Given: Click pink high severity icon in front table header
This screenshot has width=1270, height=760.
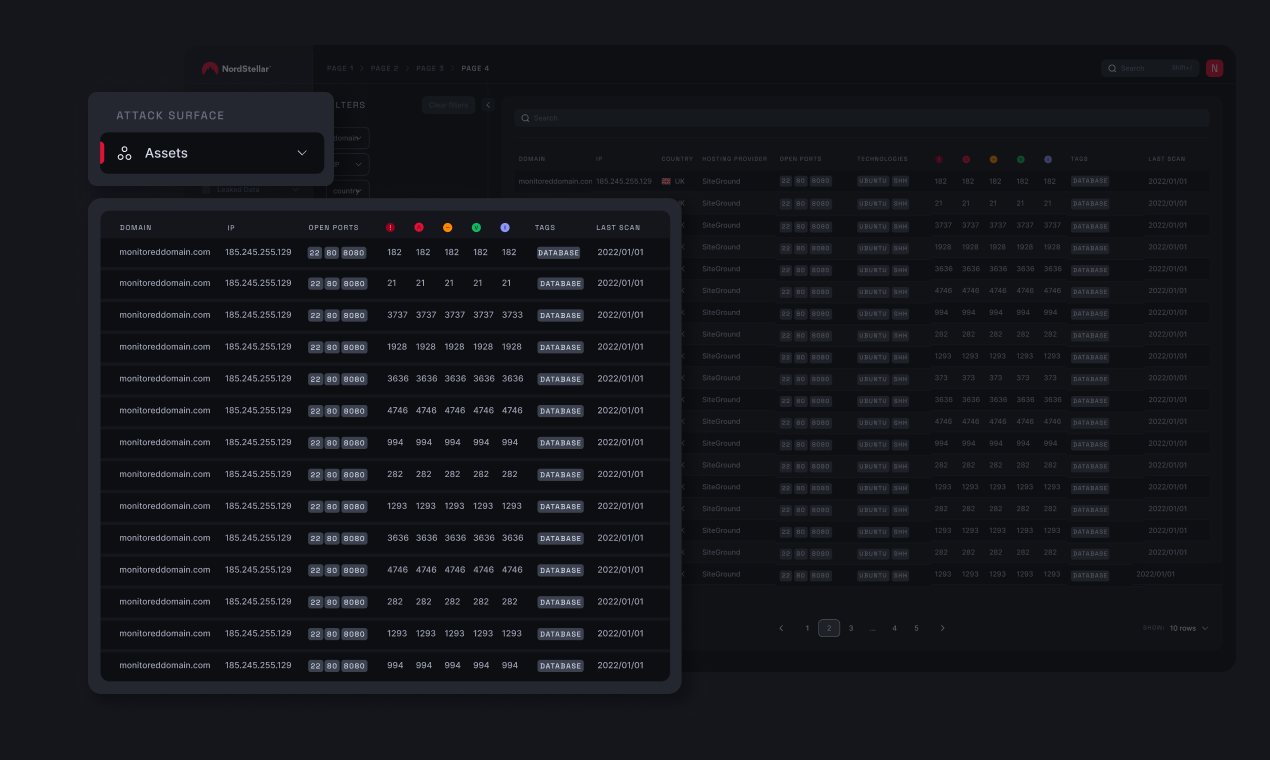Looking at the screenshot, I should click(419, 227).
